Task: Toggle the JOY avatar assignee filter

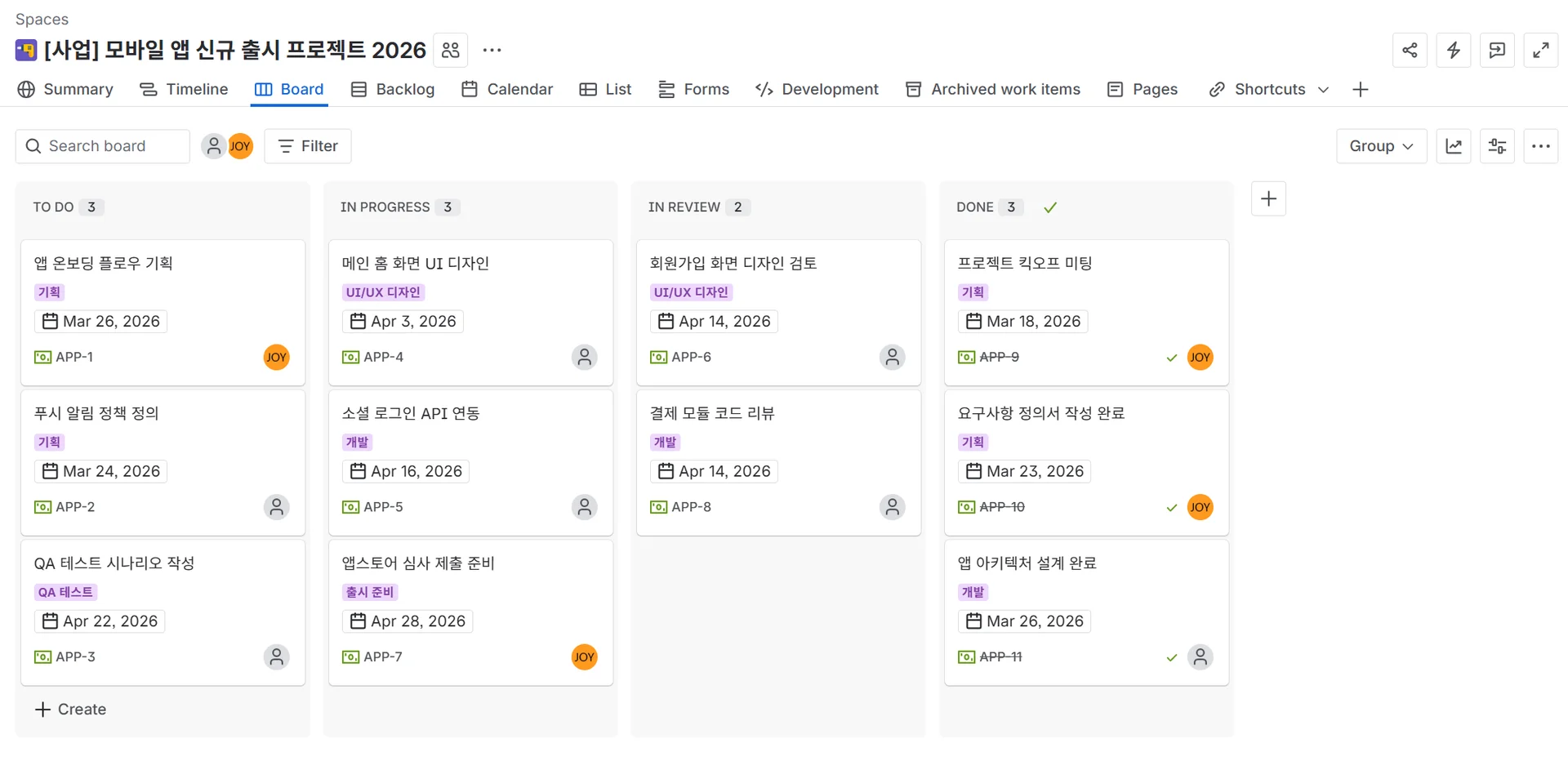Action: (241, 145)
